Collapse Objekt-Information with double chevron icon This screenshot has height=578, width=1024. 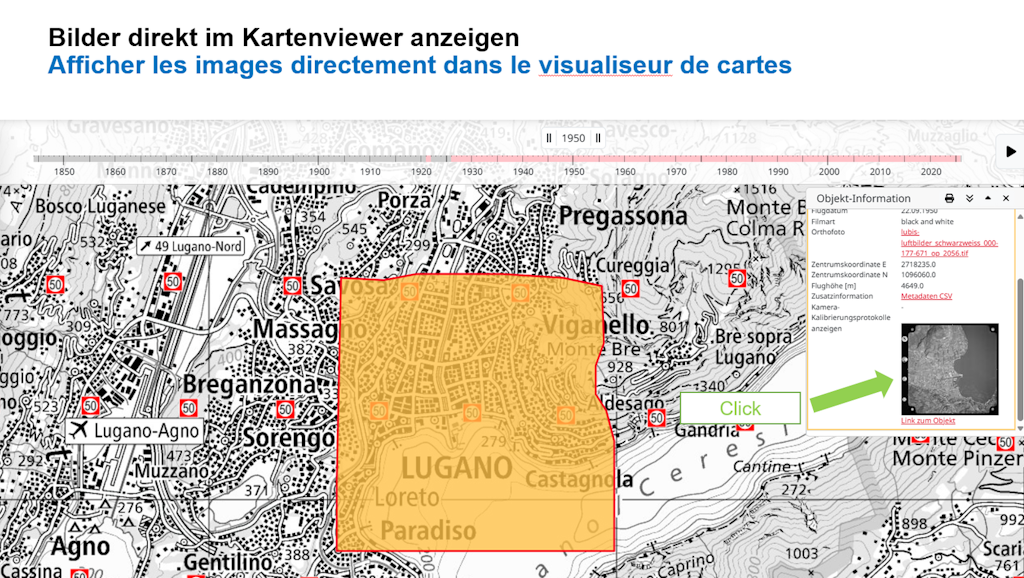969,199
